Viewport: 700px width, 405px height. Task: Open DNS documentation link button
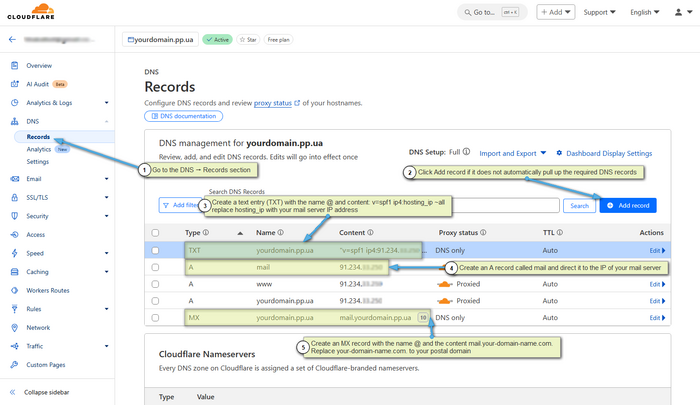(x=183, y=116)
